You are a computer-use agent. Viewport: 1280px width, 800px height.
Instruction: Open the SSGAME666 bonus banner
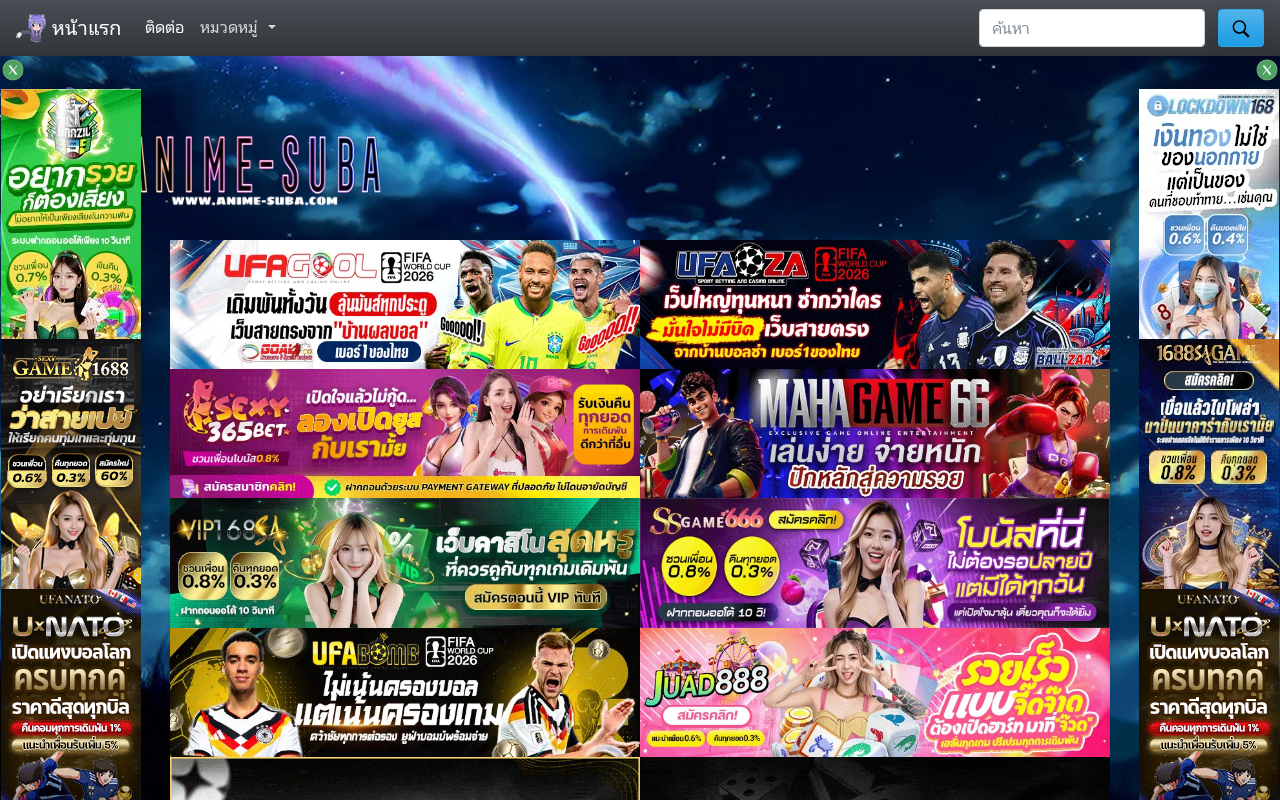click(x=875, y=563)
